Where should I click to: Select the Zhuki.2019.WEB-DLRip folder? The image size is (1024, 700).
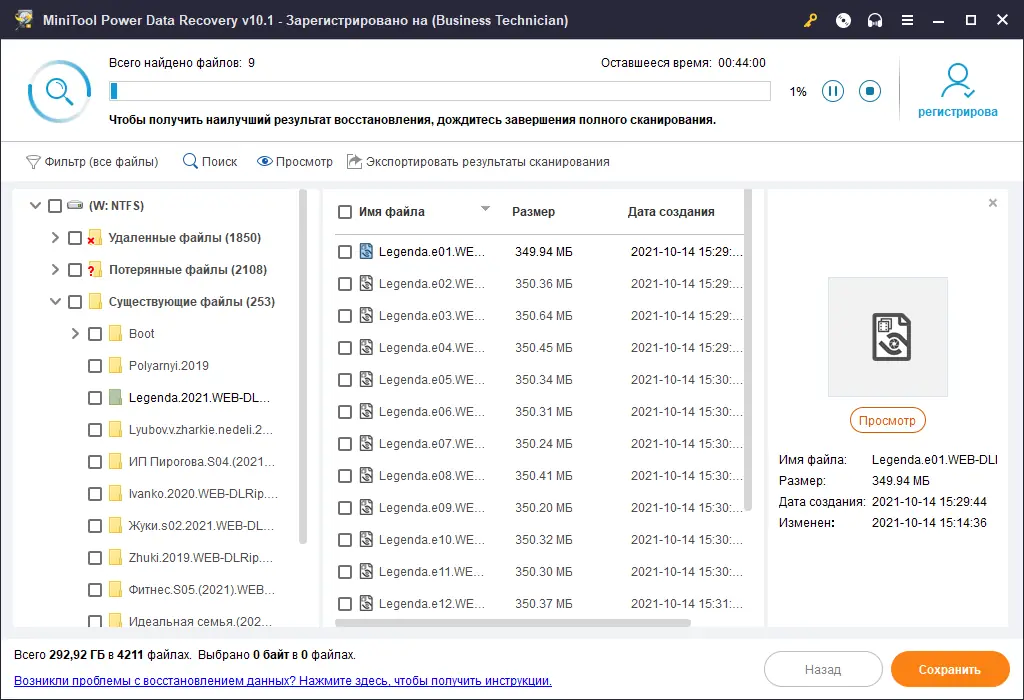(200, 558)
